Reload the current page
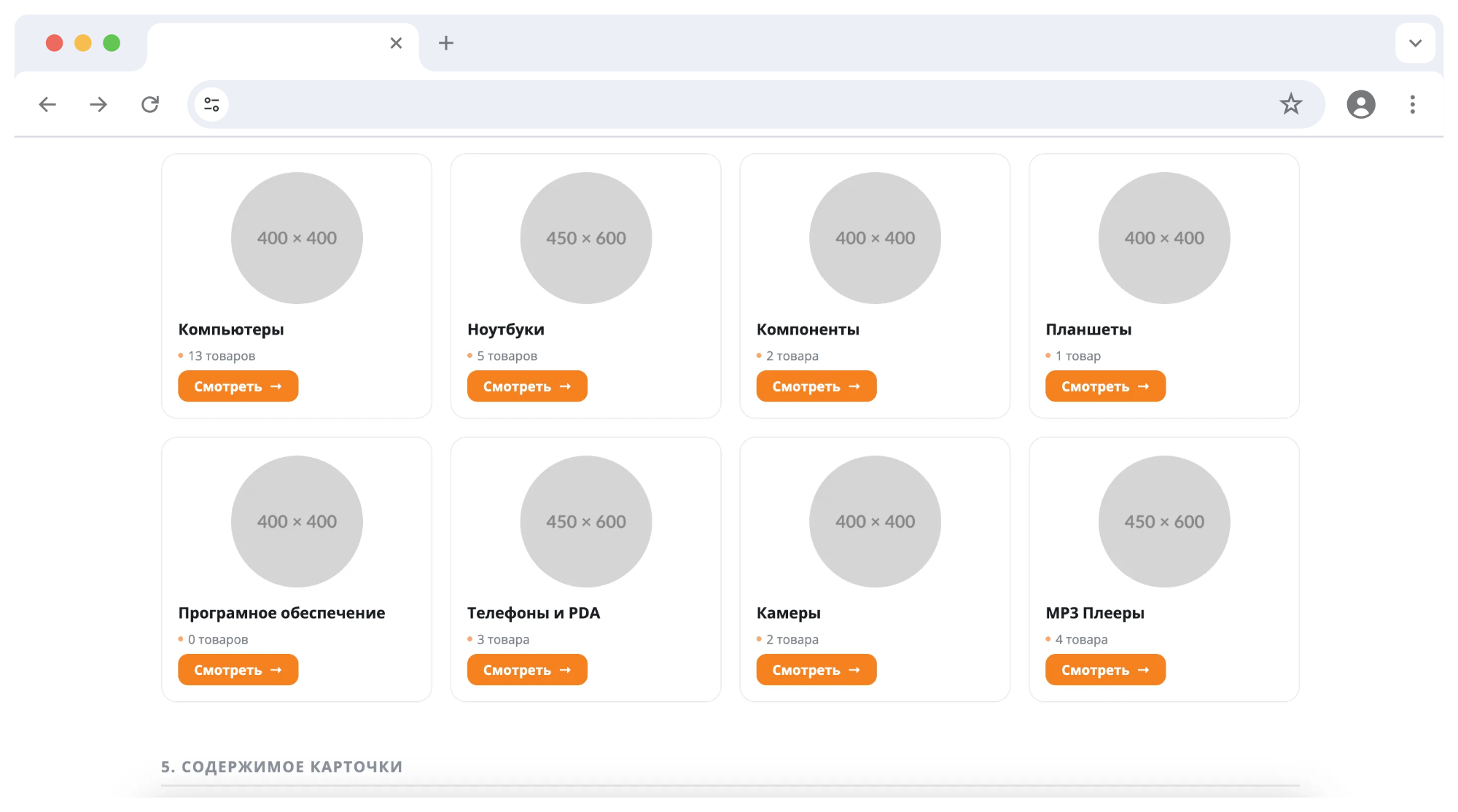Screen dimensions: 1458x812 click(x=150, y=104)
